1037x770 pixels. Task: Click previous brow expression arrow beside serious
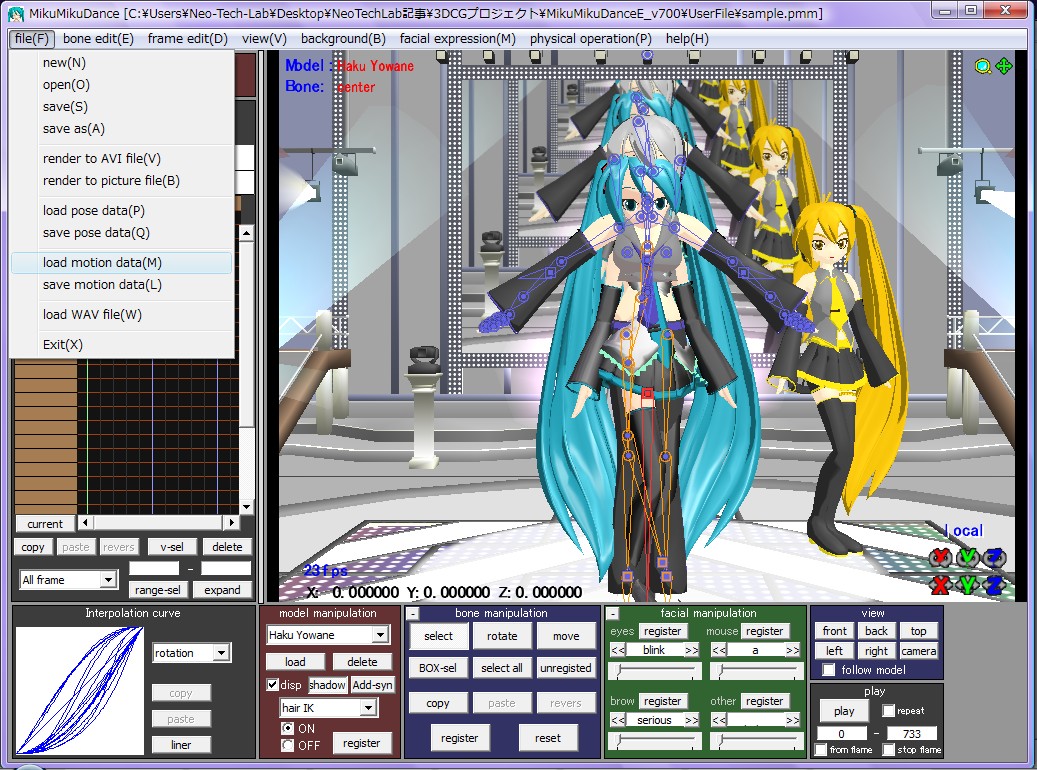[618, 720]
